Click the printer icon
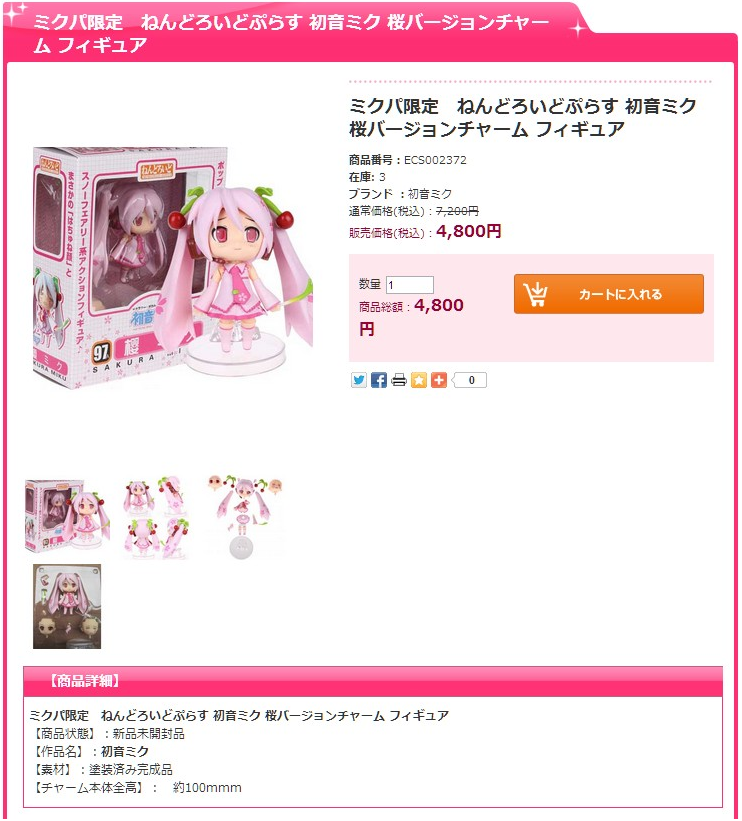 [398, 380]
